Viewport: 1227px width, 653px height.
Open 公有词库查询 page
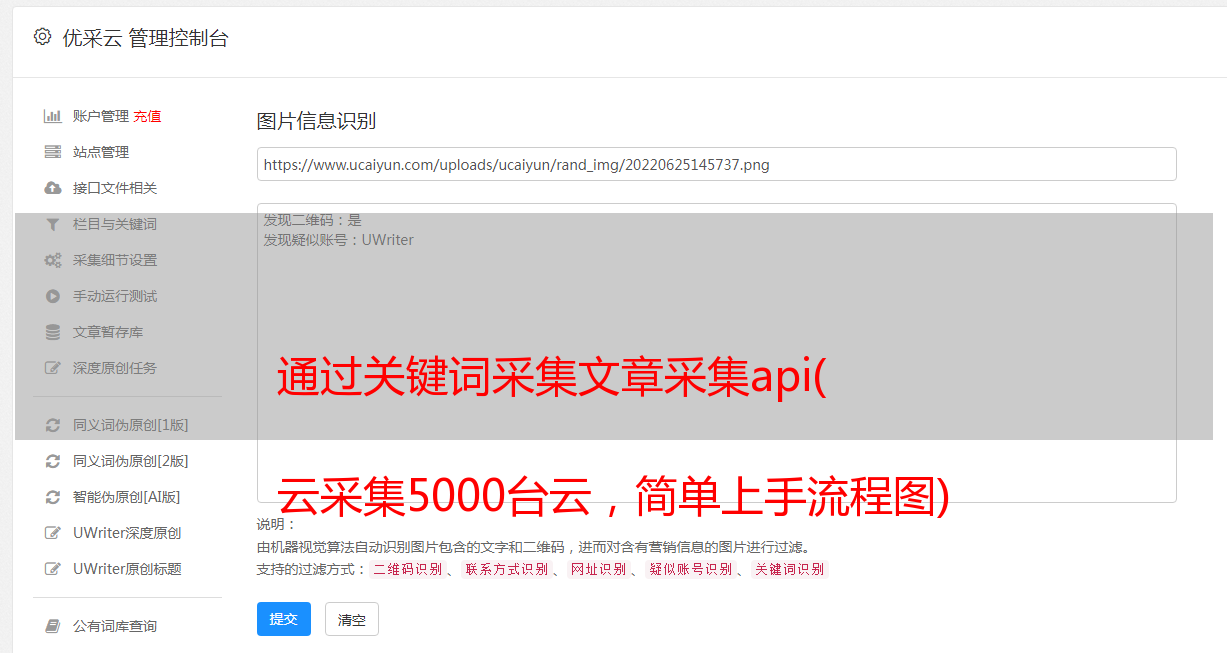115,626
